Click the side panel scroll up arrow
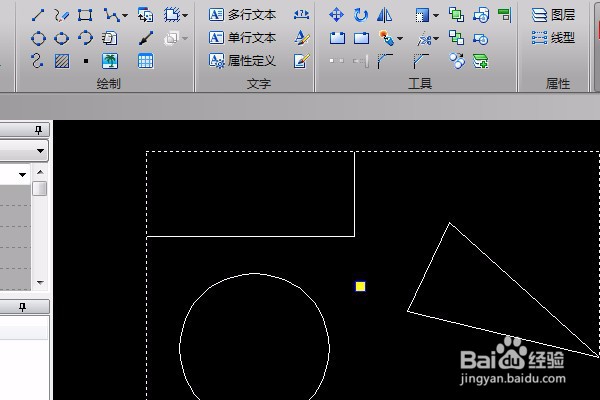The height and width of the screenshot is (400, 600). tap(40, 172)
